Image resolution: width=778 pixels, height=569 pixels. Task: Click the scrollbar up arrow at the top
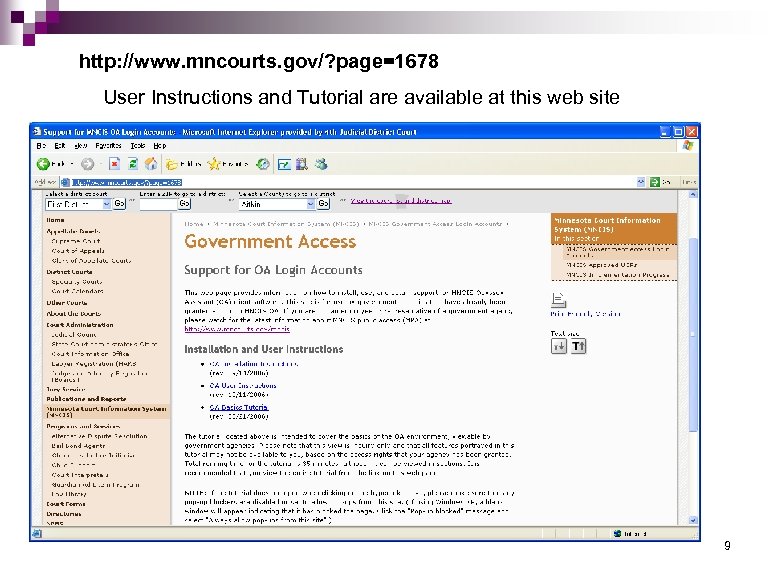[693, 194]
